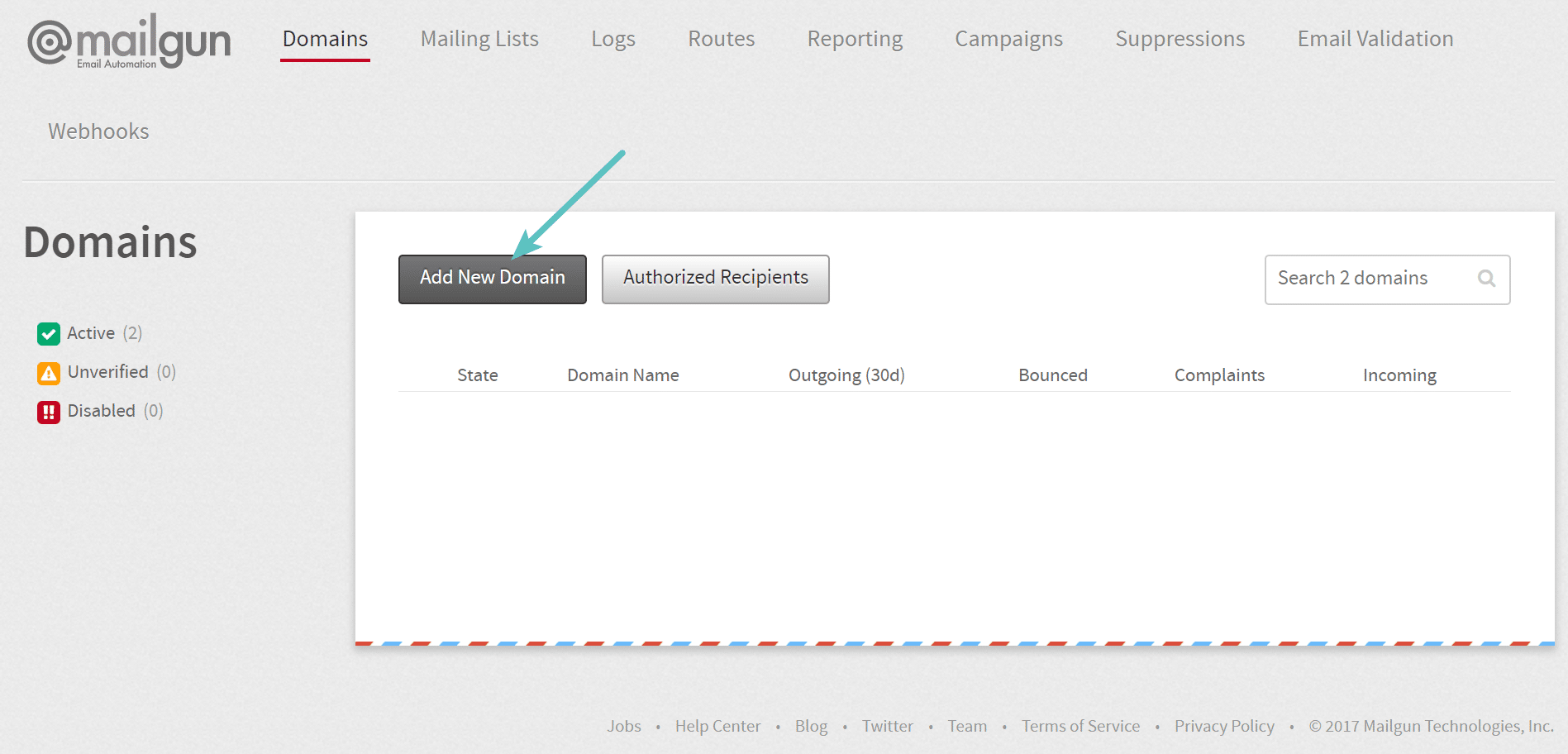Open the Reporting page
Viewport: 1568px width, 754px height.
point(855,39)
